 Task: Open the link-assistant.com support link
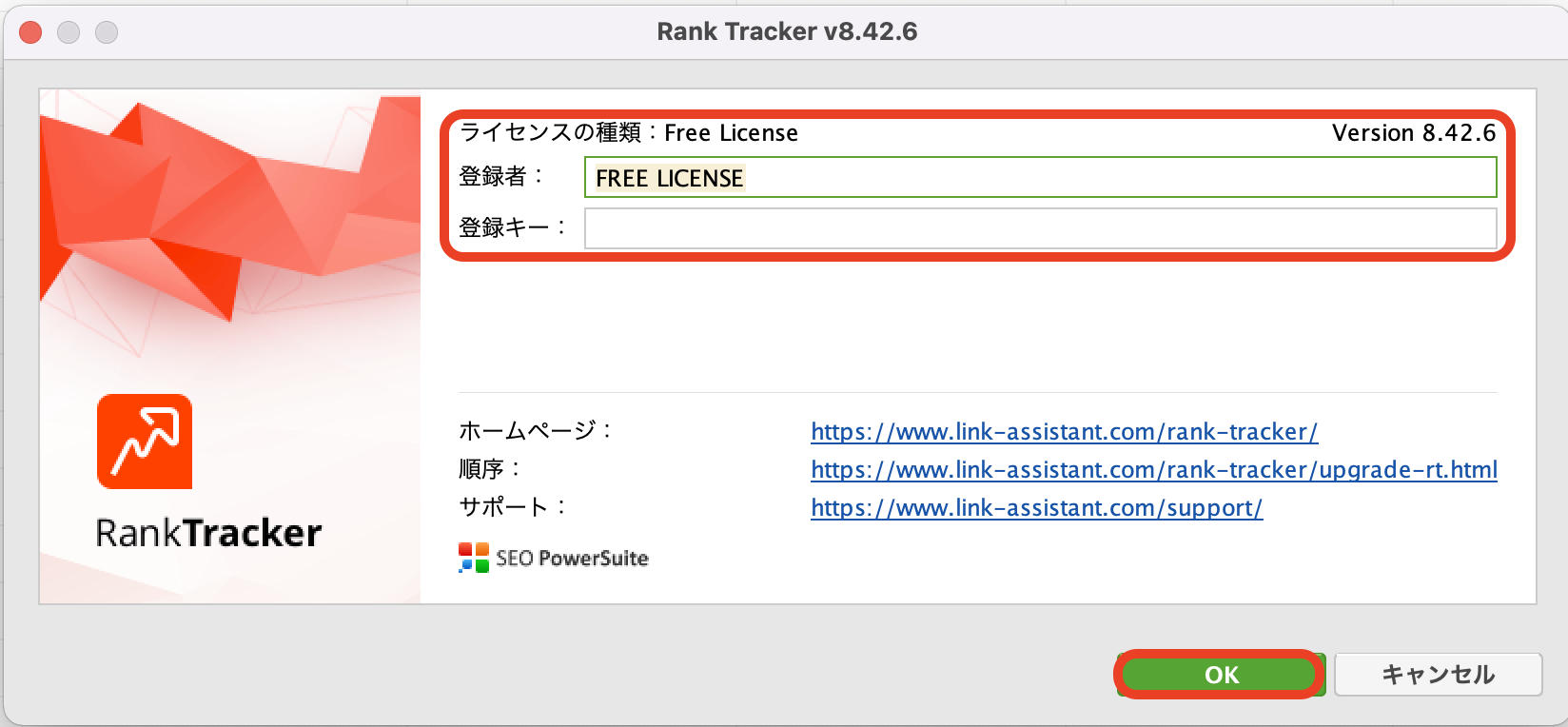tap(1036, 508)
